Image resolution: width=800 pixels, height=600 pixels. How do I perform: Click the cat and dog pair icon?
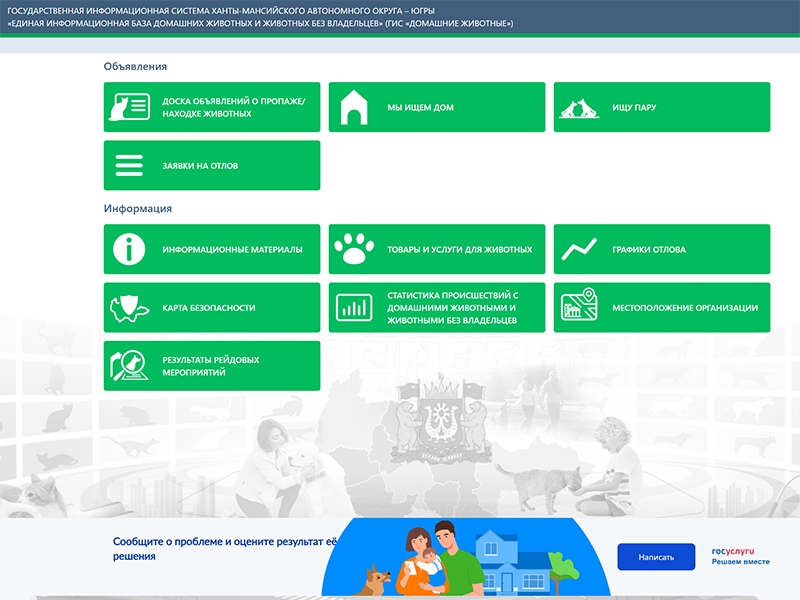pos(579,108)
